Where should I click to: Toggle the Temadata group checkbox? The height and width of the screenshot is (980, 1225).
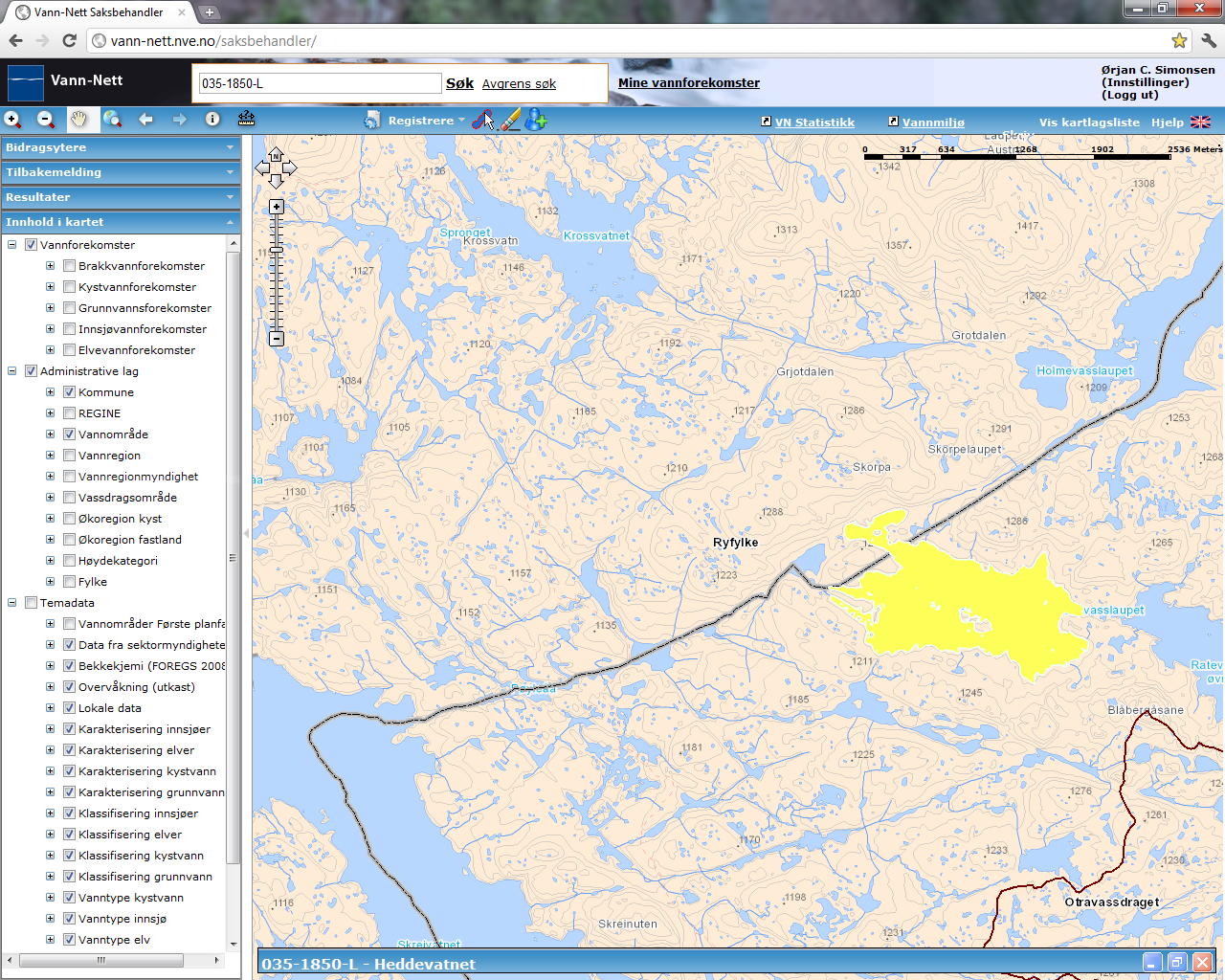(x=31, y=603)
